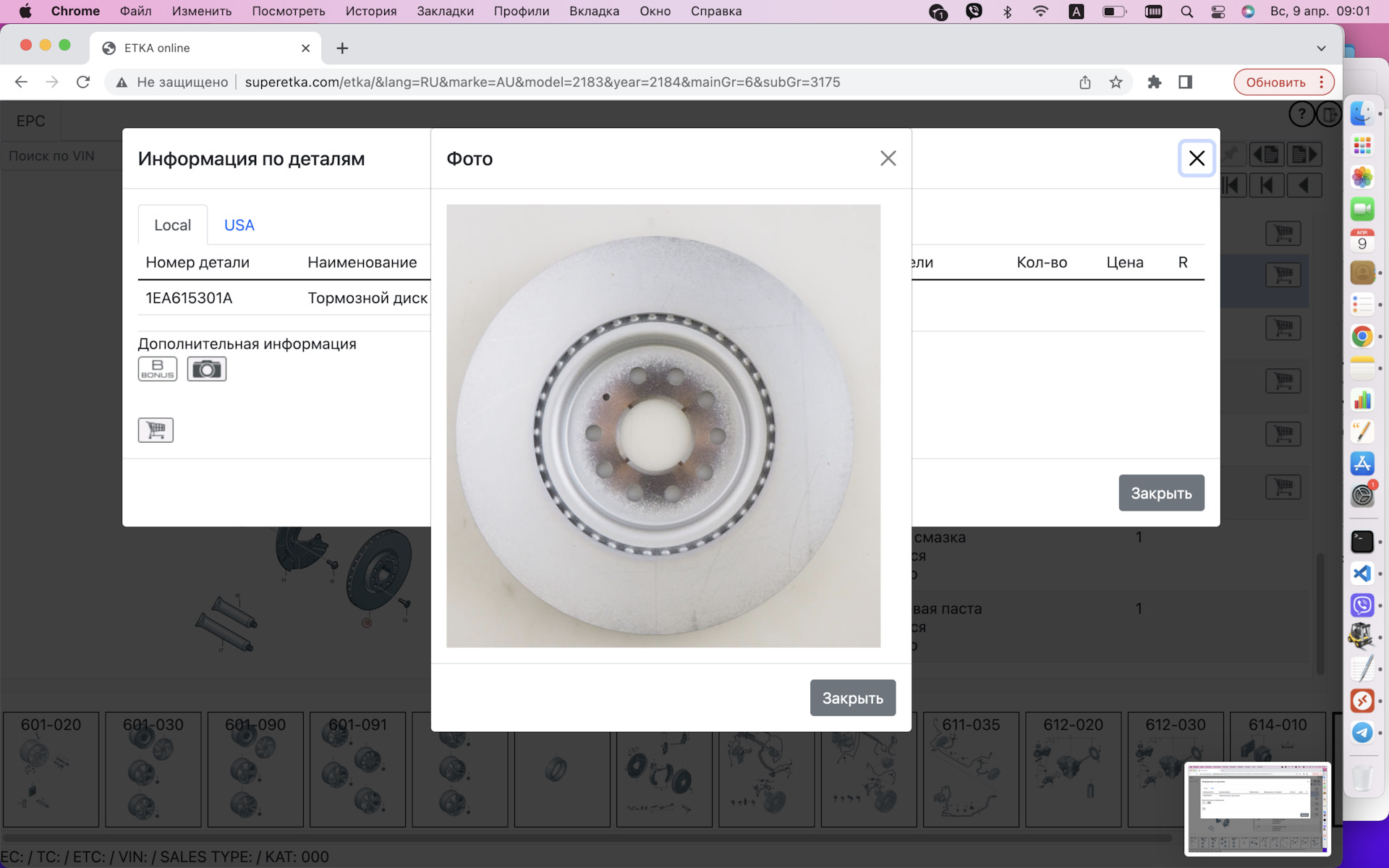Click the shopping cart icon under additional info
The image size is (1389, 868).
pos(156,430)
